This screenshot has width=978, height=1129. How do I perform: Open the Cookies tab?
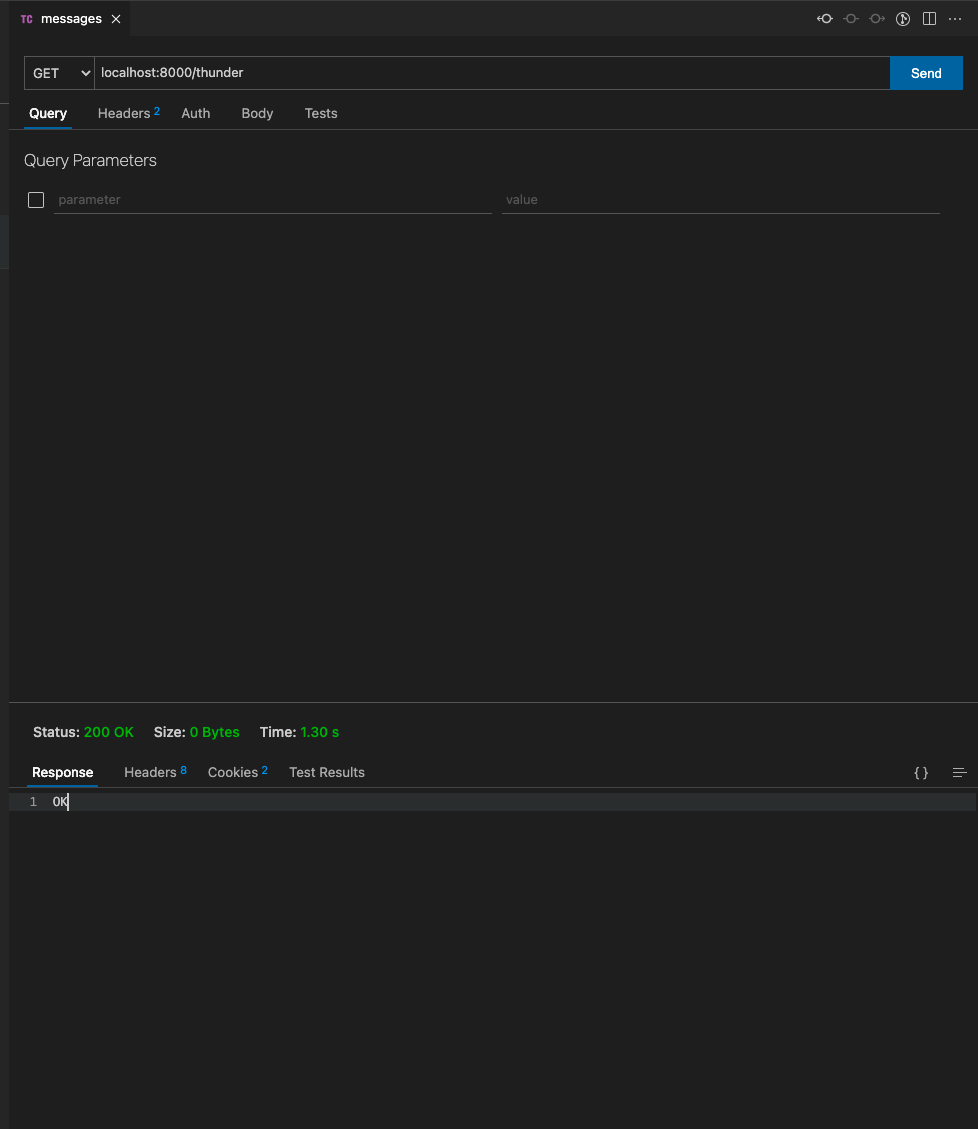pyautogui.click(x=238, y=773)
